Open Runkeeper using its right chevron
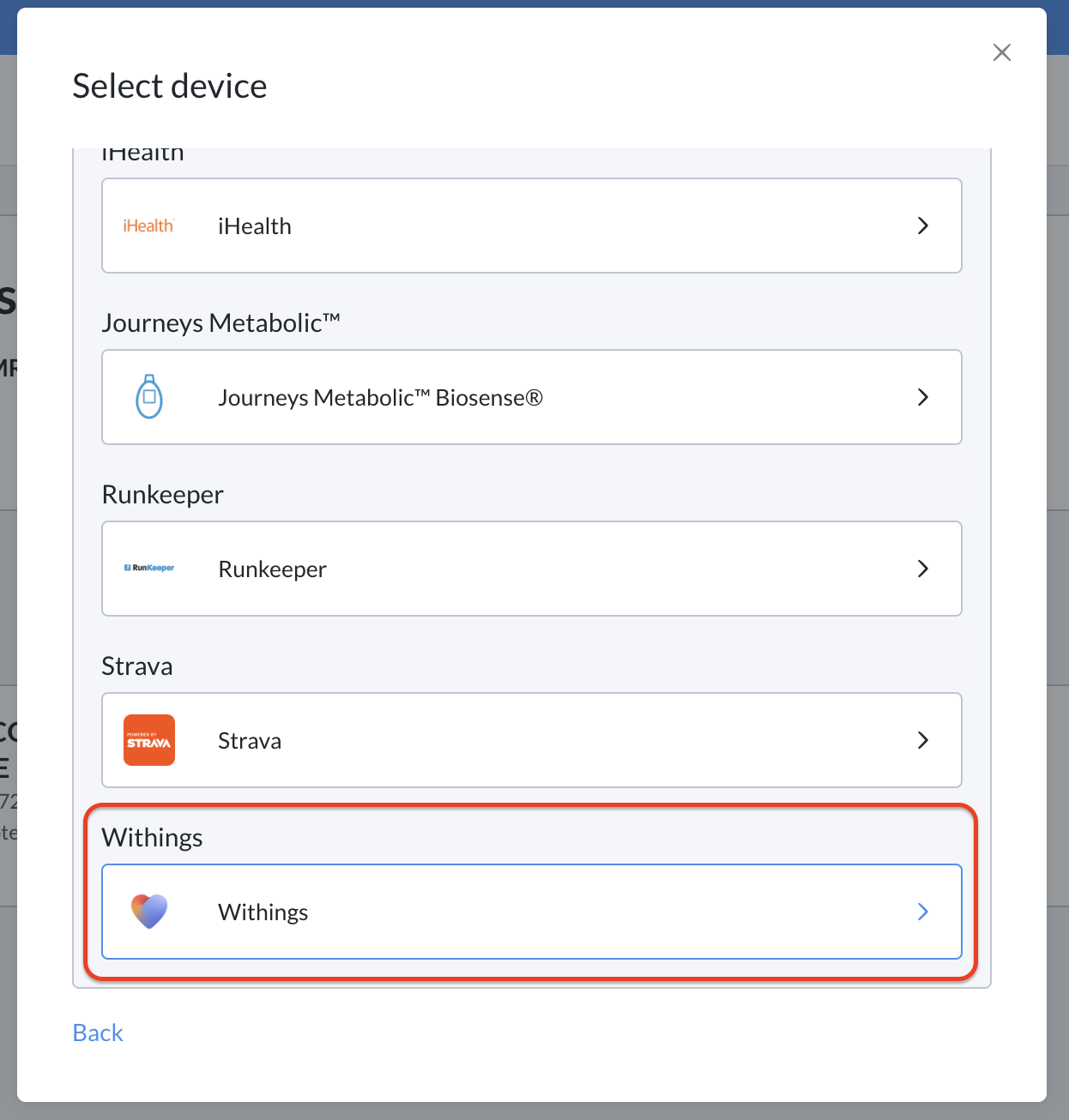Viewport: 1069px width, 1120px height. pos(923,569)
